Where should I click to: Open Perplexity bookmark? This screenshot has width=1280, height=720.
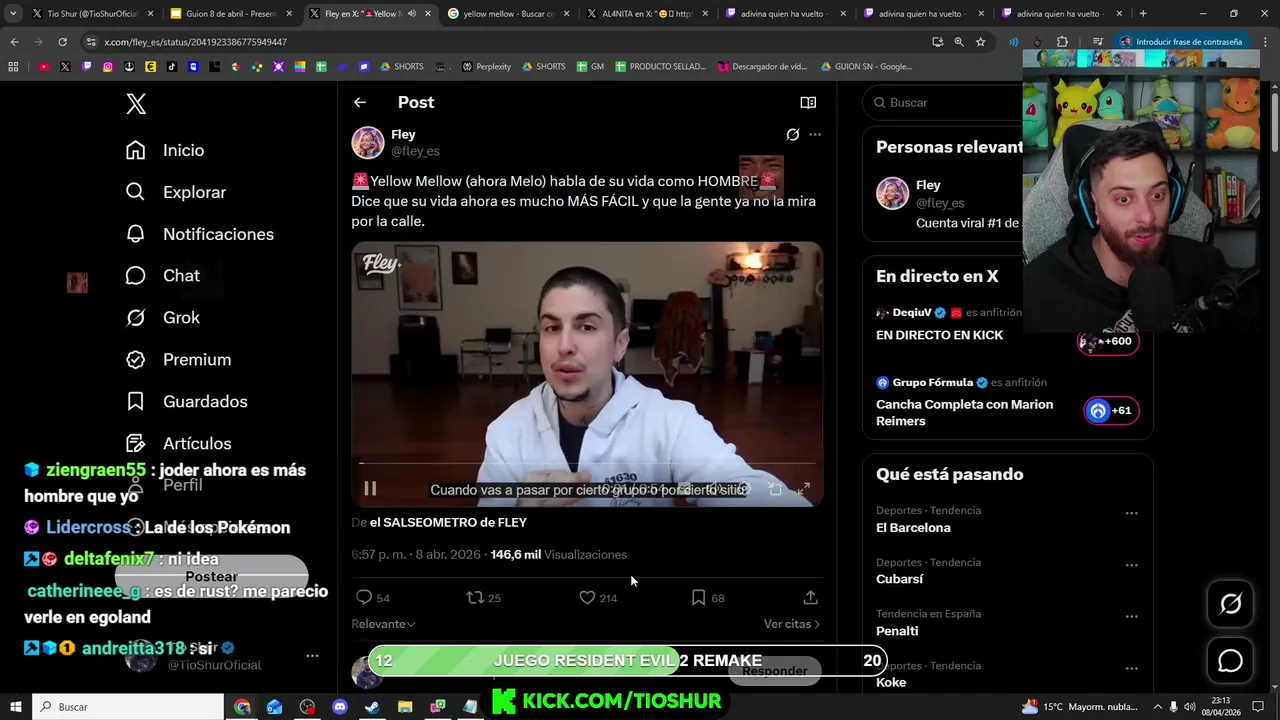pyautogui.click(x=486, y=67)
